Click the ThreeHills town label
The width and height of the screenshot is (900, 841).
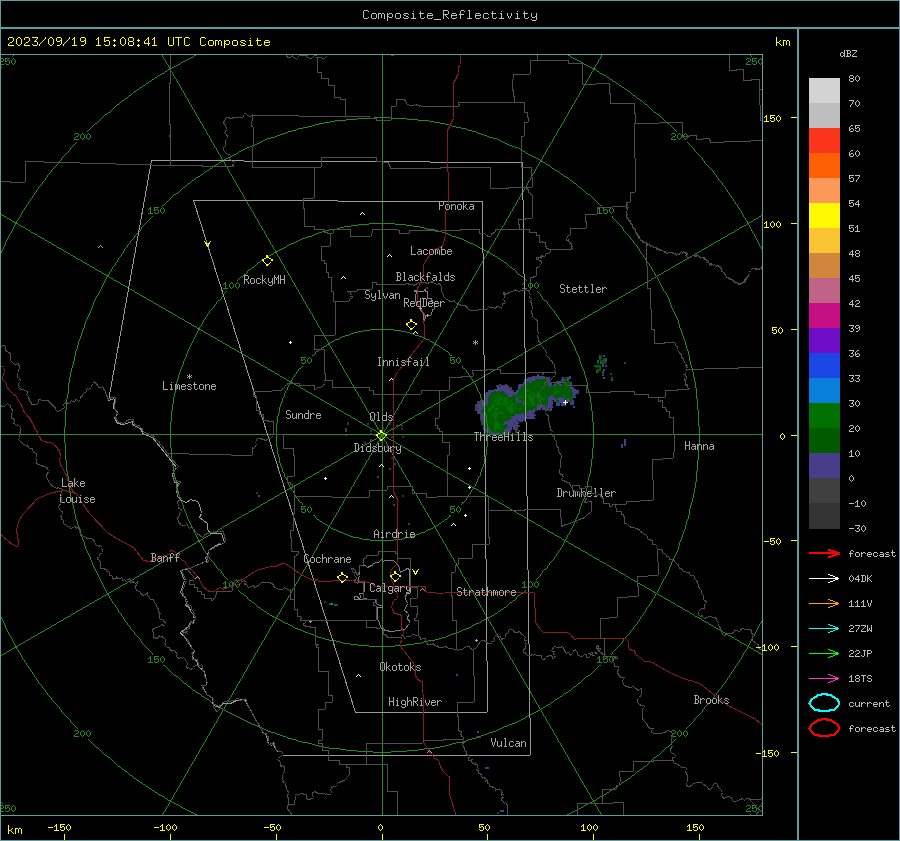click(x=503, y=437)
